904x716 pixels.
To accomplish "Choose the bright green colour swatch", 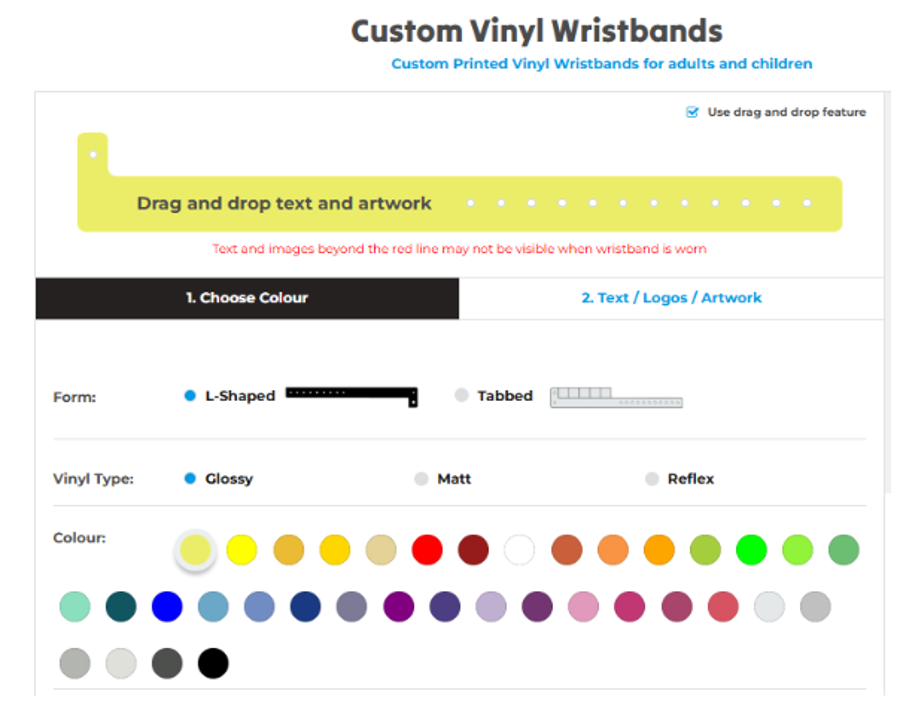I will click(x=751, y=549).
